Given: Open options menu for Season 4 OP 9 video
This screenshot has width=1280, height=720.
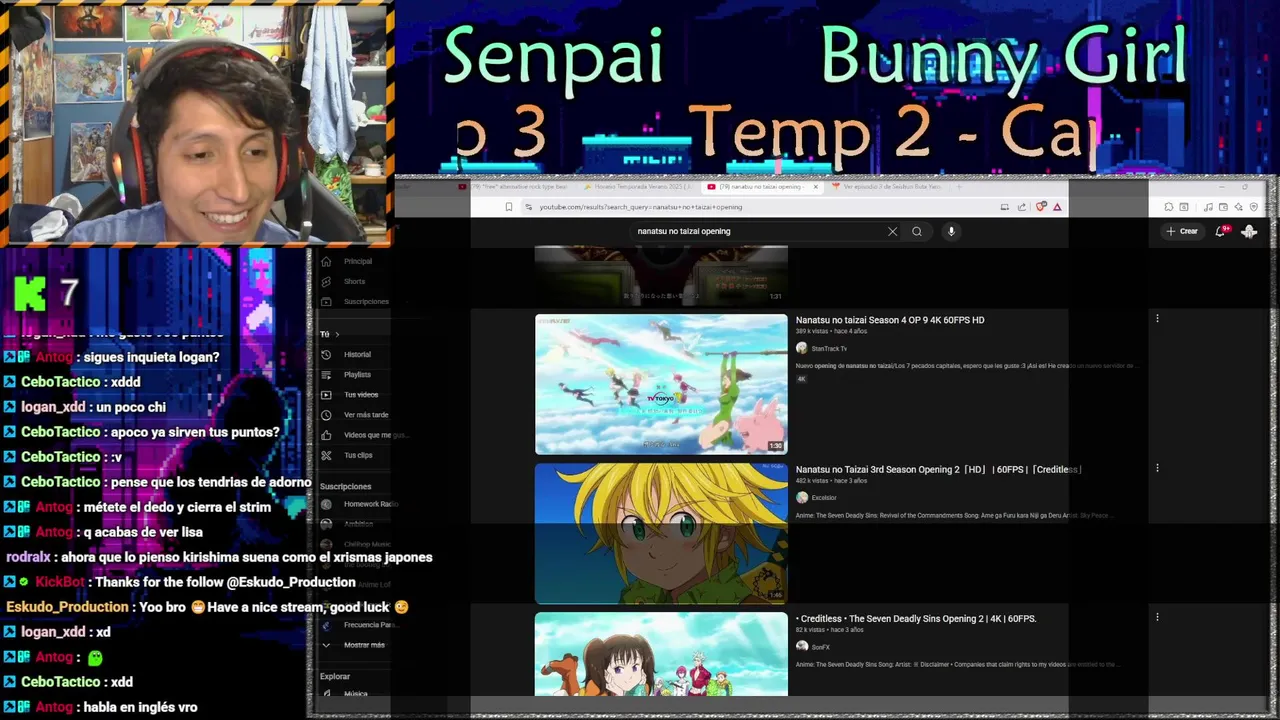Looking at the screenshot, I should tap(1157, 319).
